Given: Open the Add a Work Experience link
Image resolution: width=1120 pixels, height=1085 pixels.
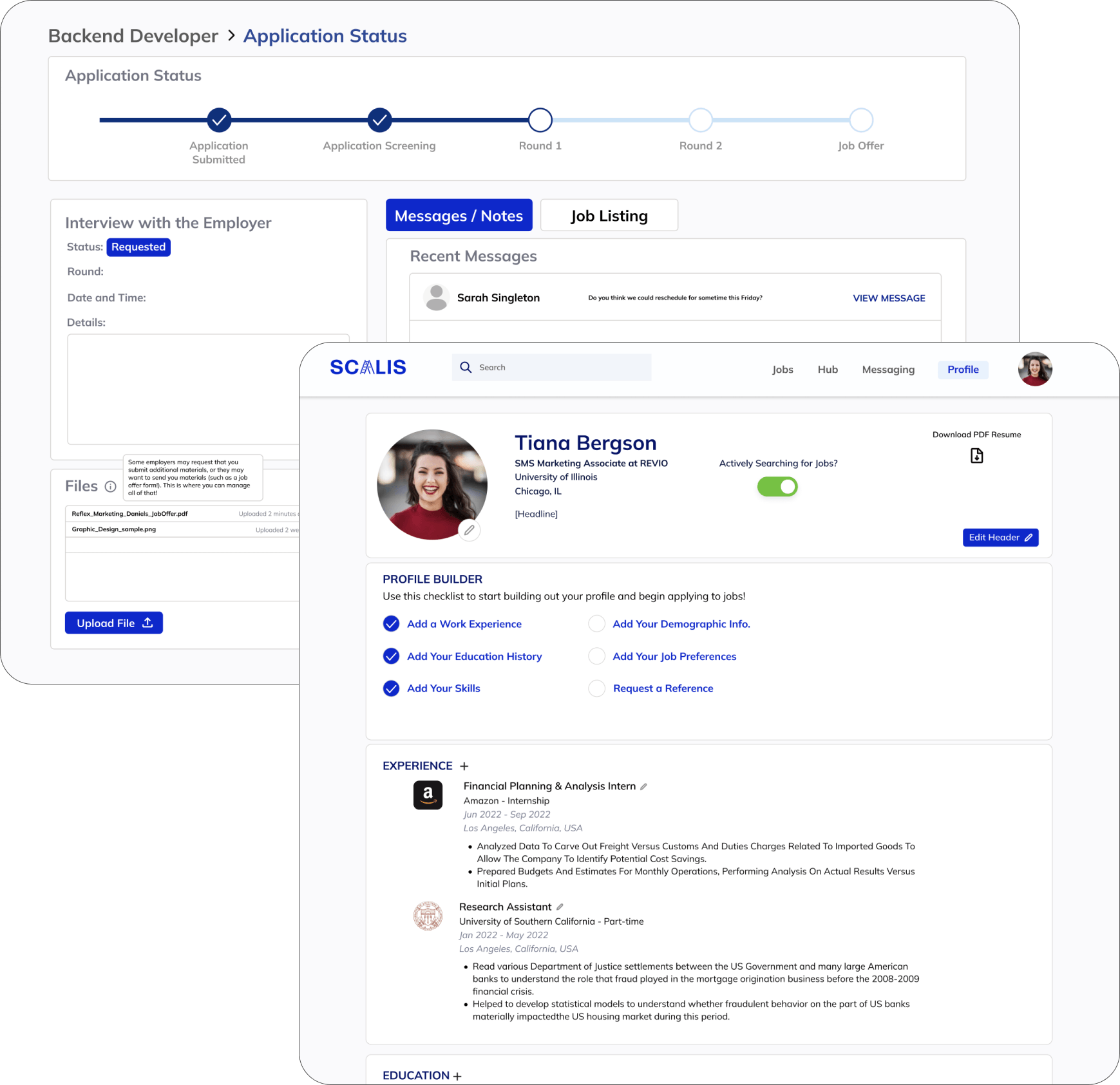Looking at the screenshot, I should [x=464, y=624].
